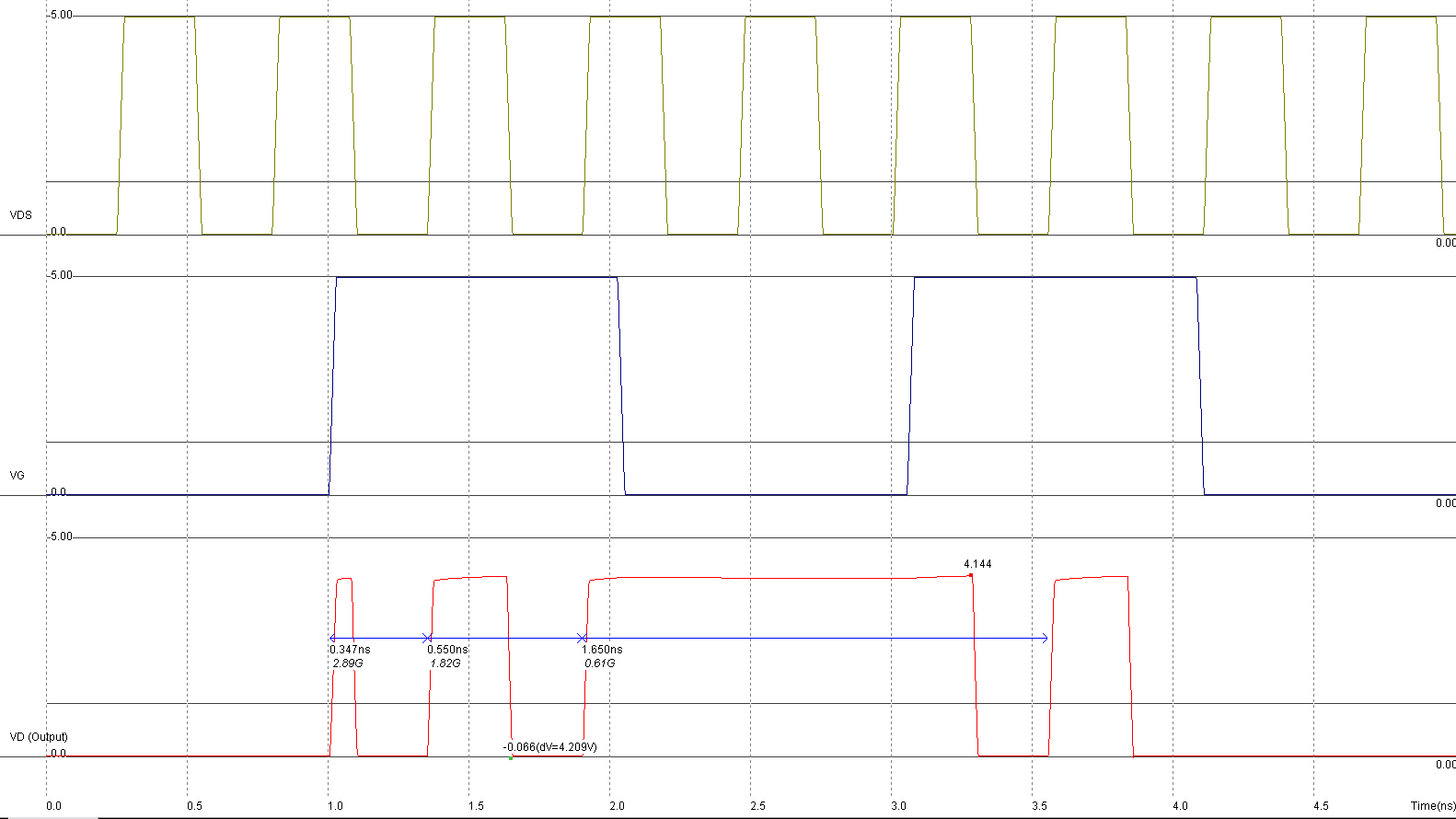The width and height of the screenshot is (1456, 819).
Task: Click the 2.89G frequency value
Action: 348,663
